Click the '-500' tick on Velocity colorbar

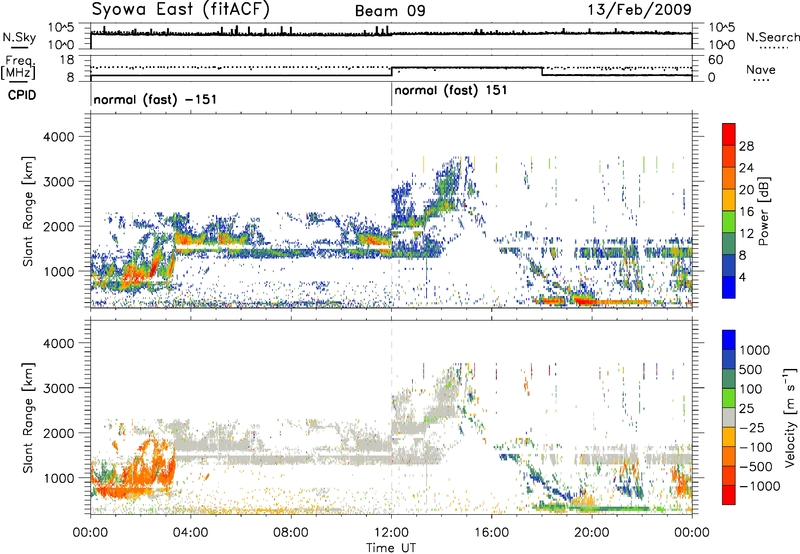click(x=756, y=467)
